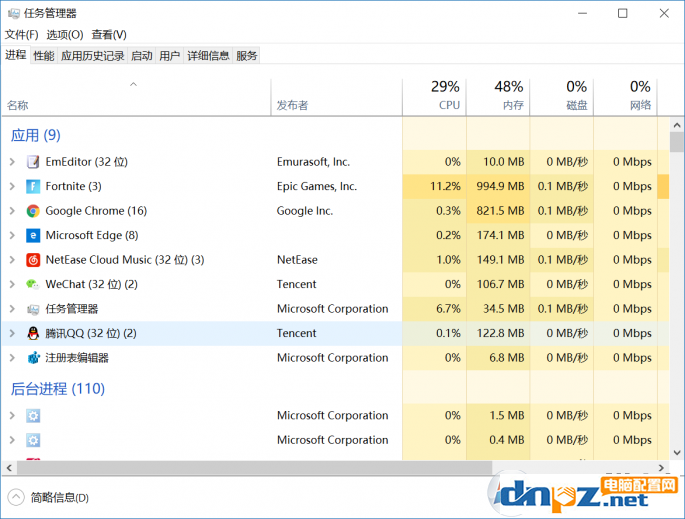Screen dimensions: 685x519
Task: Click the 任务管理器 row icon
Action: coord(33,309)
